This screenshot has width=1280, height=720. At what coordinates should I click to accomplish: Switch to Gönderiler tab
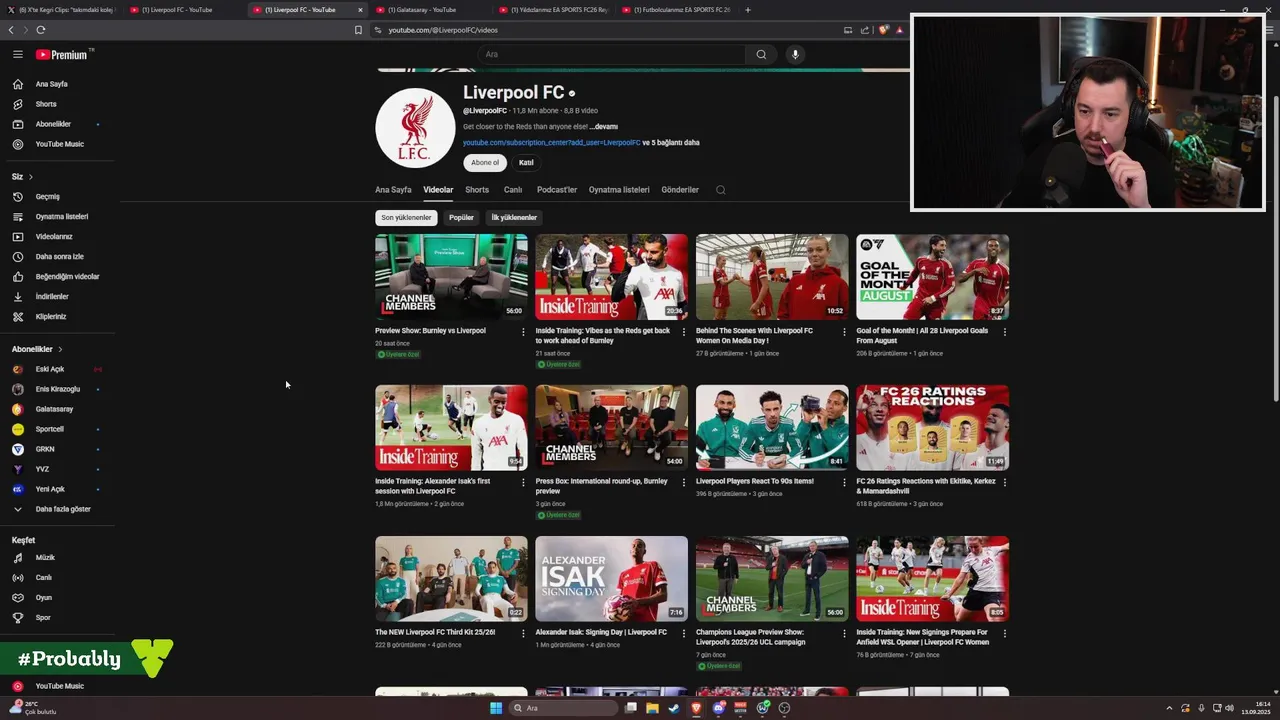[x=680, y=190]
